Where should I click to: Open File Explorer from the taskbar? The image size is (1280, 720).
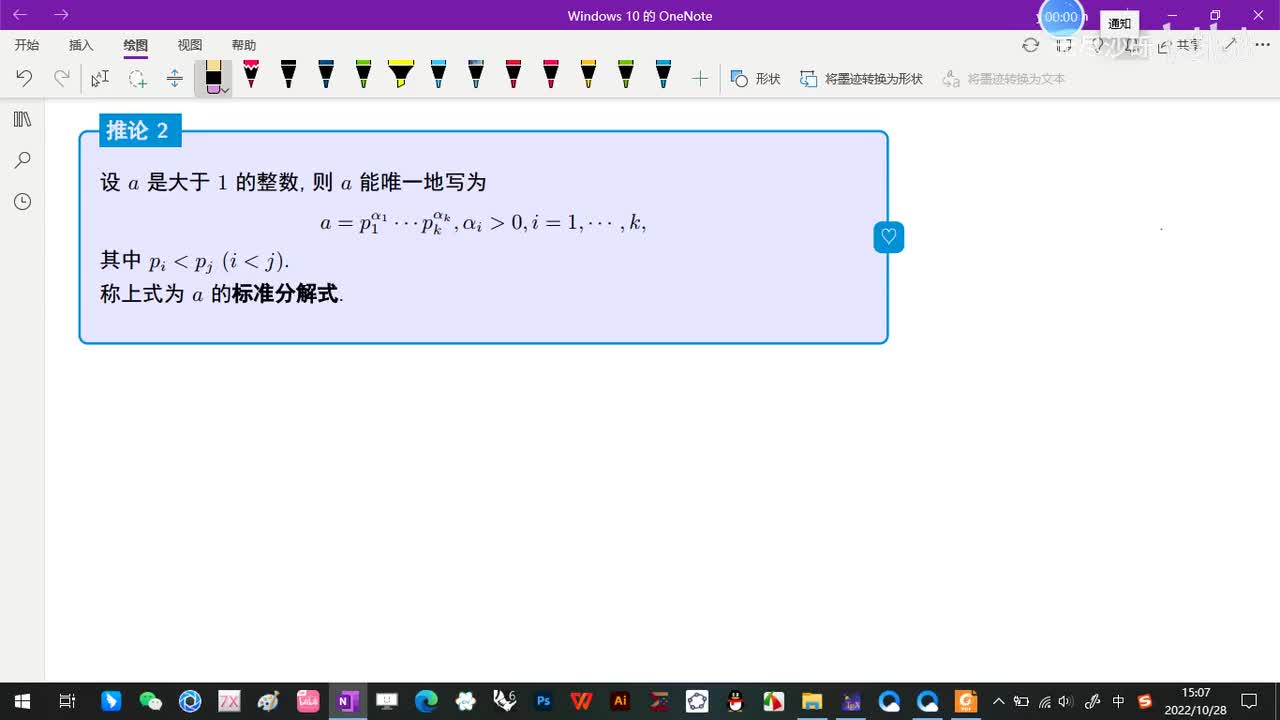click(x=811, y=701)
